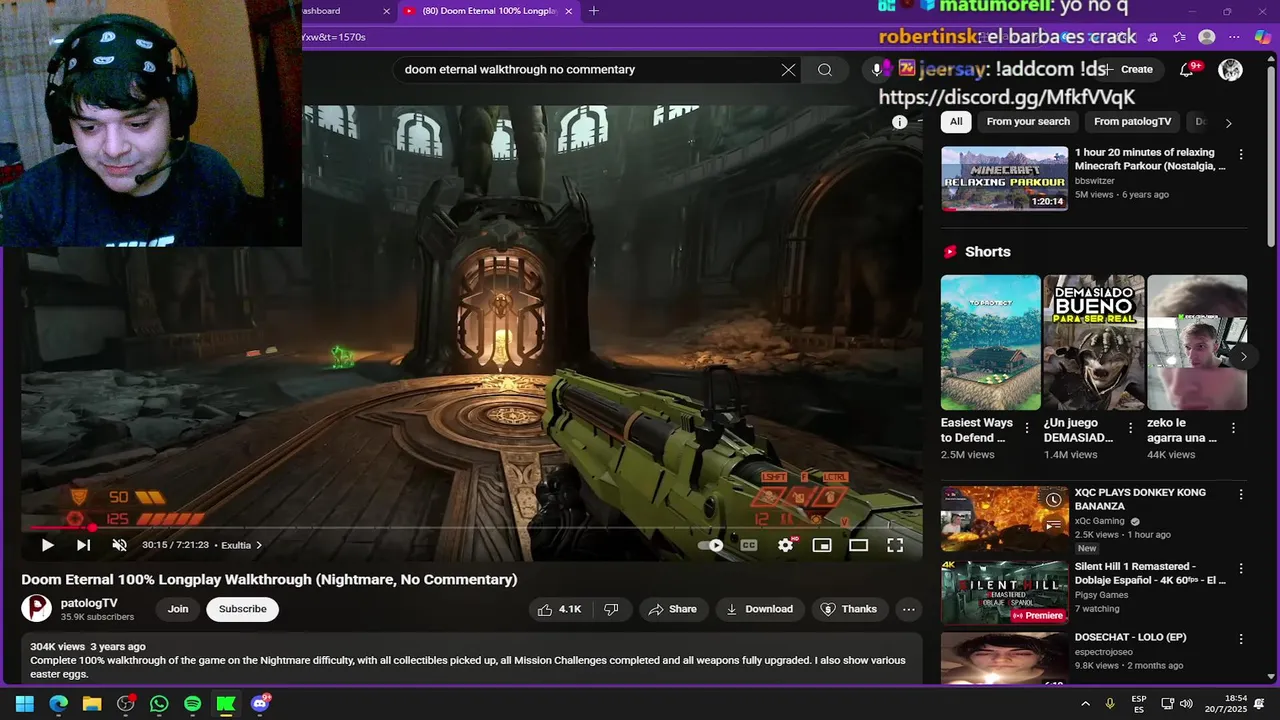Open Spotify from the taskbar
Image resolution: width=1280 pixels, height=720 pixels.
tap(193, 704)
